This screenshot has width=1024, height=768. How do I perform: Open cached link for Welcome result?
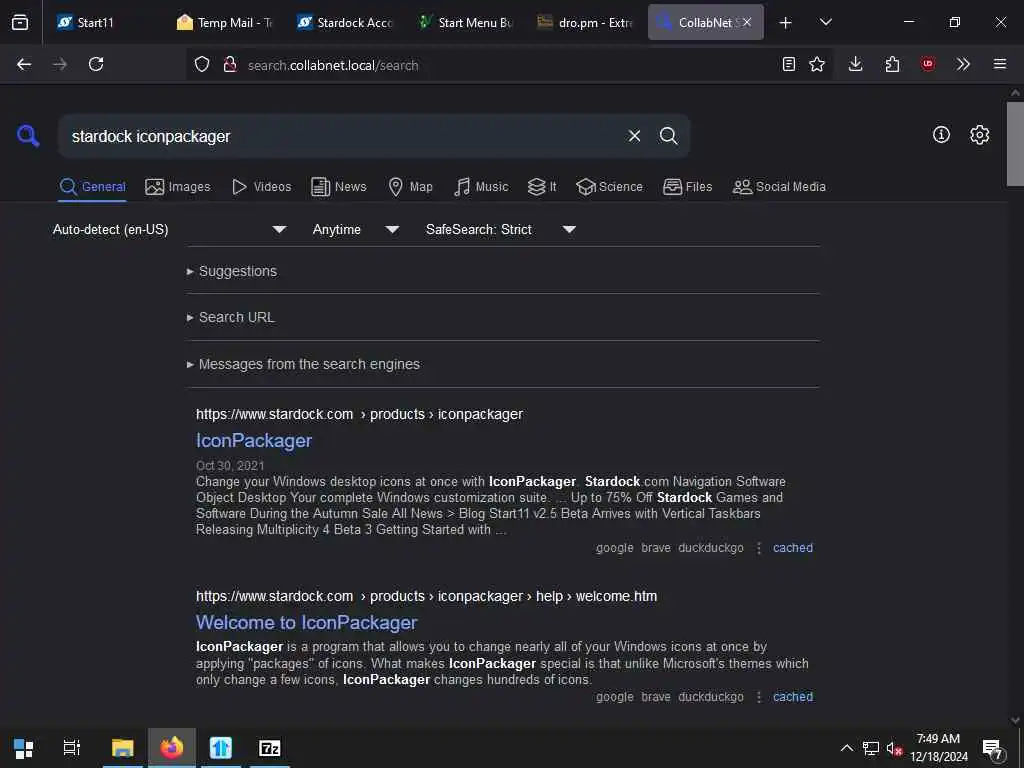pos(793,697)
